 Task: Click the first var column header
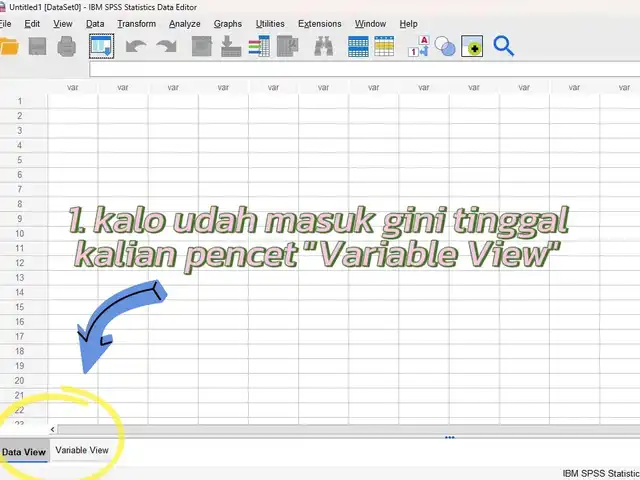73,87
